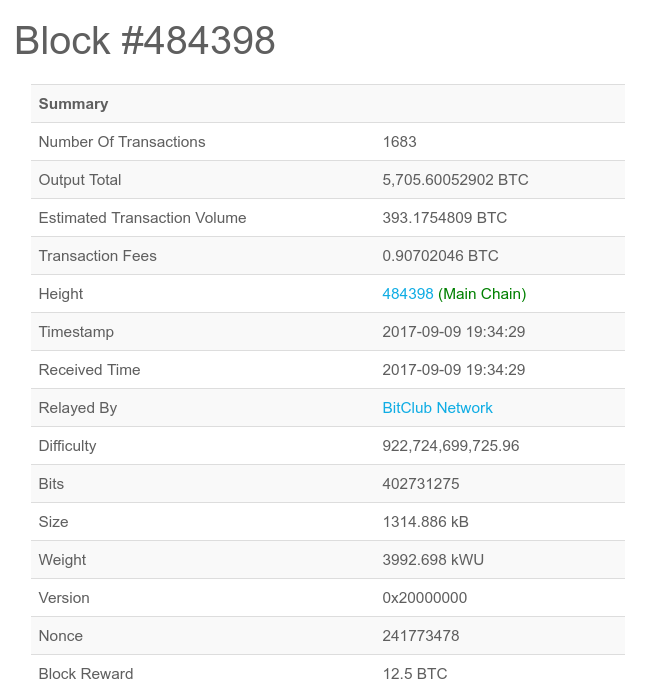The image size is (650, 698).
Task: Click the Size value 1314.886 kB
Action: 425,522
